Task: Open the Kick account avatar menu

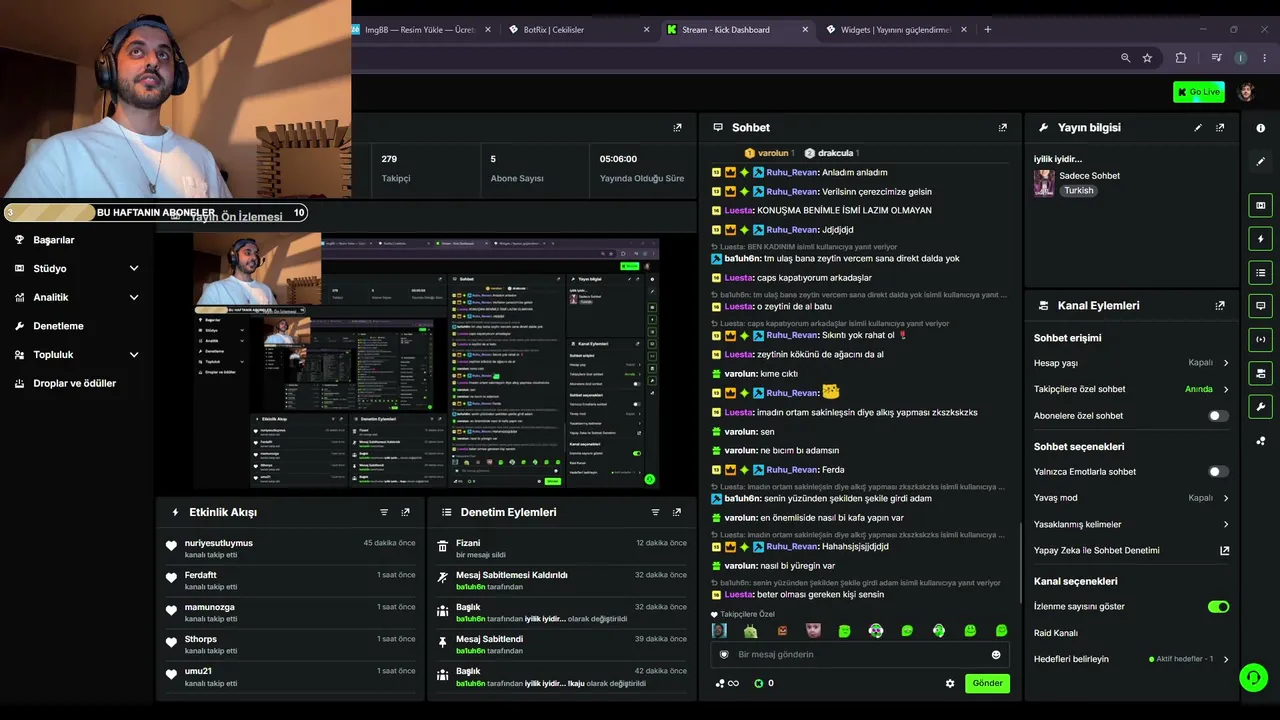Action: (x=1246, y=92)
